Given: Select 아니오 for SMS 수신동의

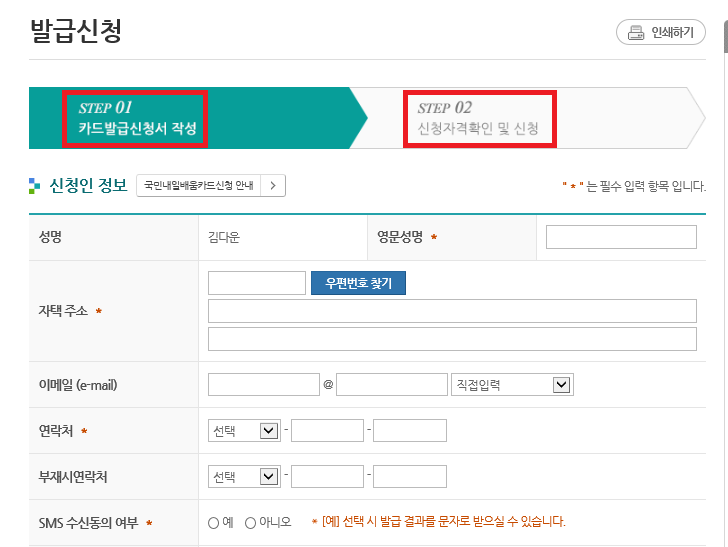Looking at the screenshot, I should pos(250,523).
